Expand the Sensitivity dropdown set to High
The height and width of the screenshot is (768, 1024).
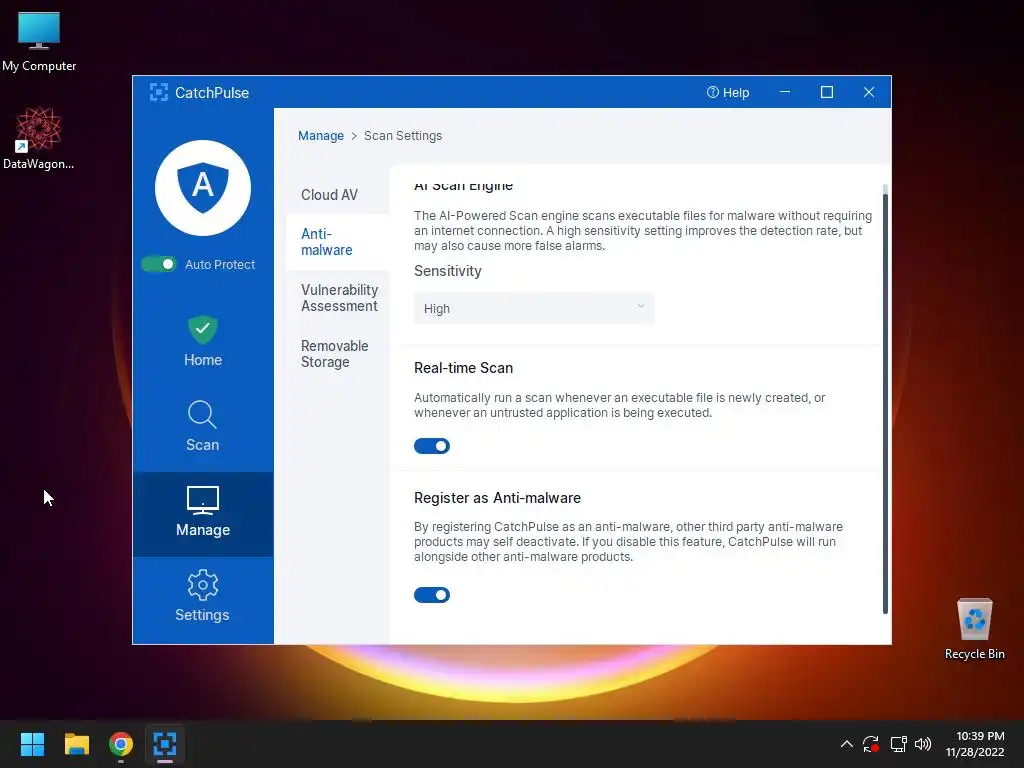[534, 309]
